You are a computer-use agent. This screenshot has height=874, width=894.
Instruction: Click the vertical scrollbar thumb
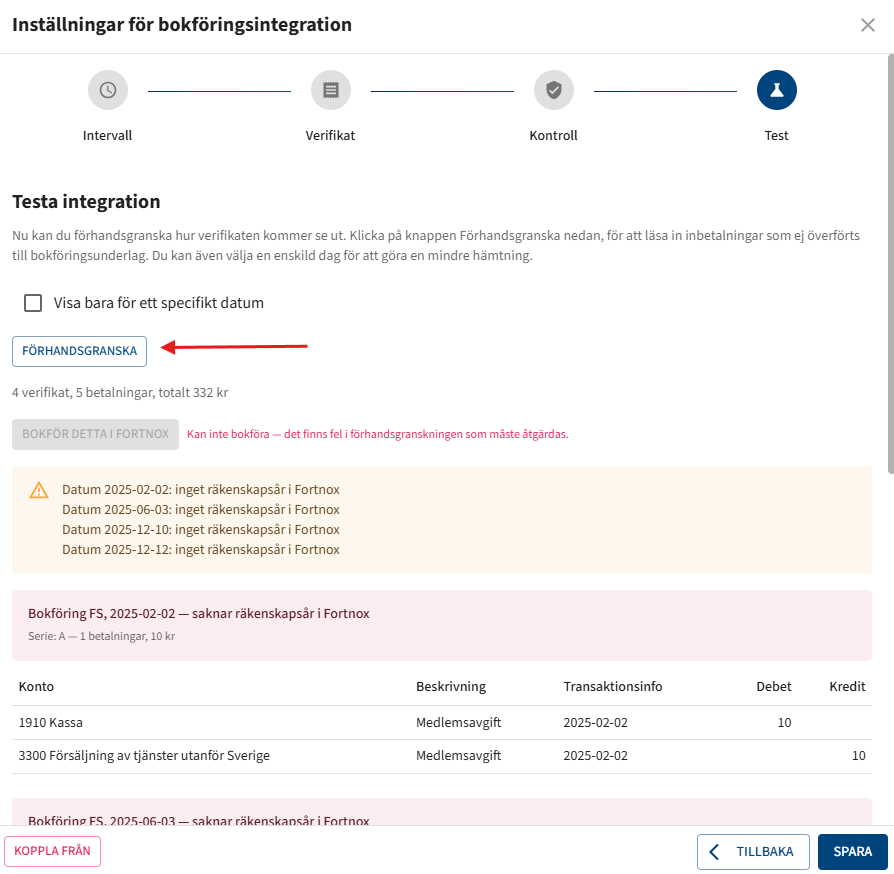click(891, 263)
